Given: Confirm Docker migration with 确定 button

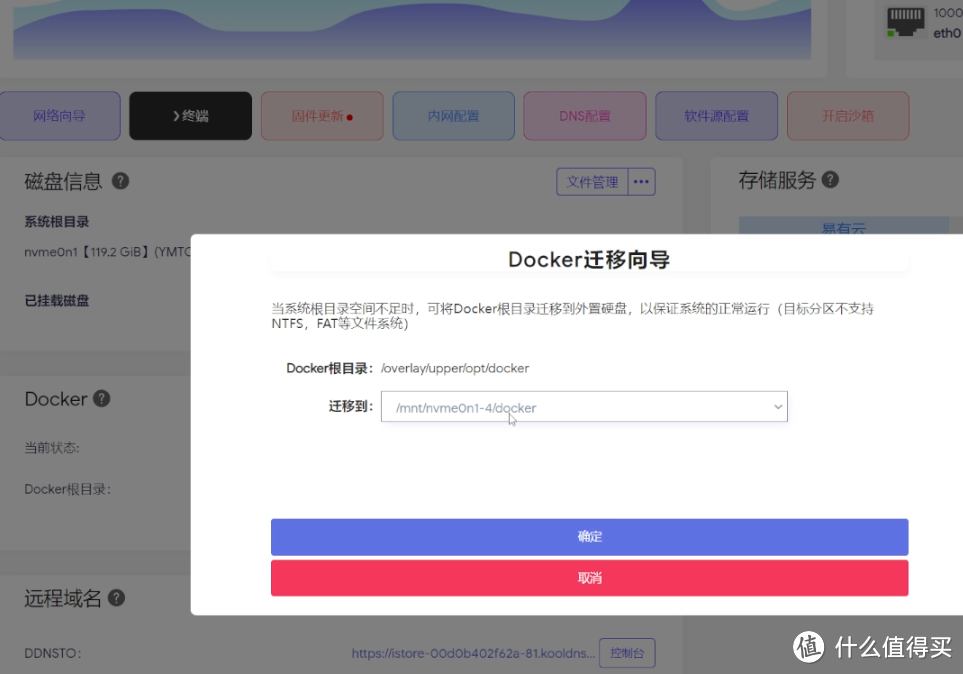Looking at the screenshot, I should [x=589, y=537].
